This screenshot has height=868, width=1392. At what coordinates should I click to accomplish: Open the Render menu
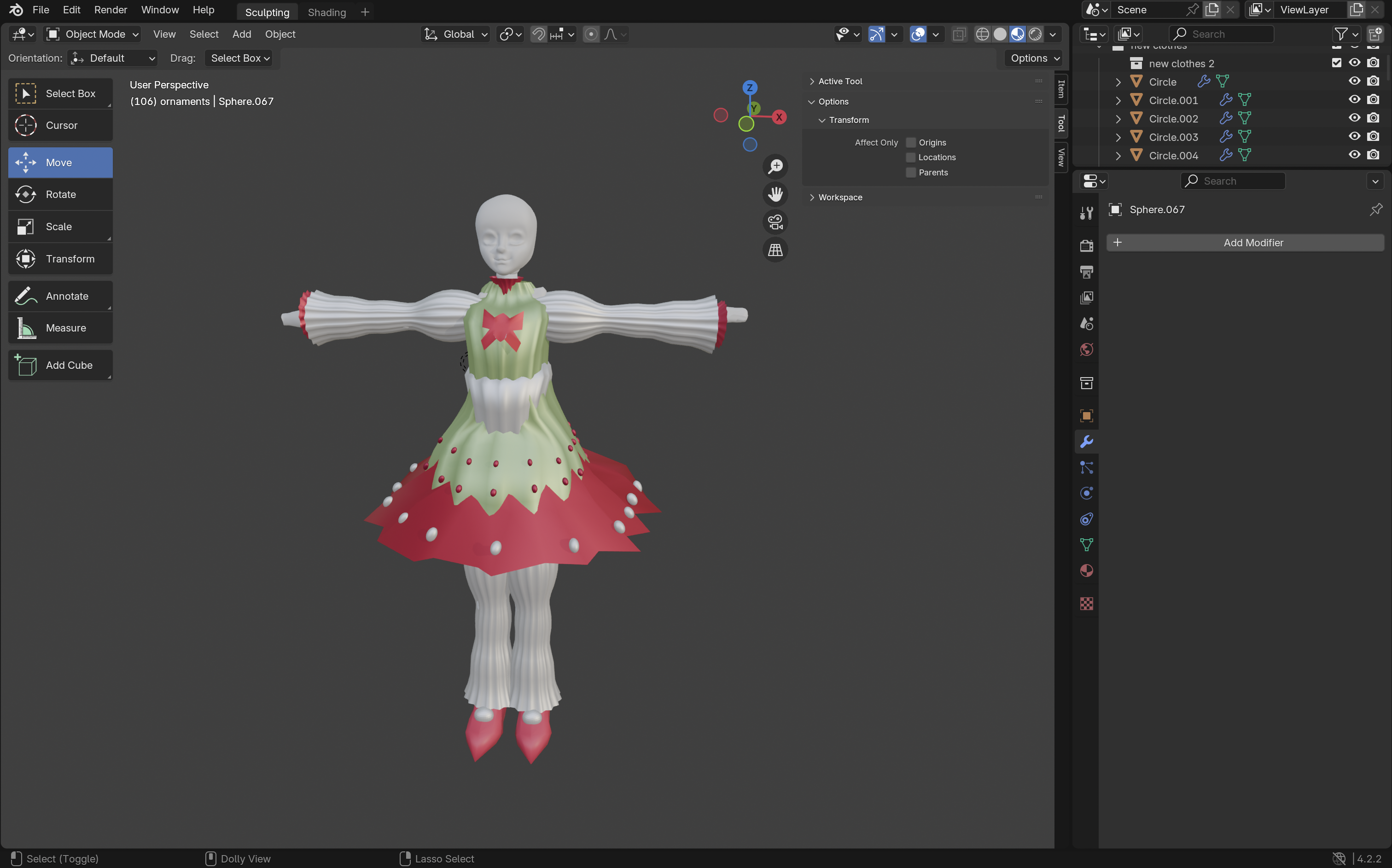(110, 10)
